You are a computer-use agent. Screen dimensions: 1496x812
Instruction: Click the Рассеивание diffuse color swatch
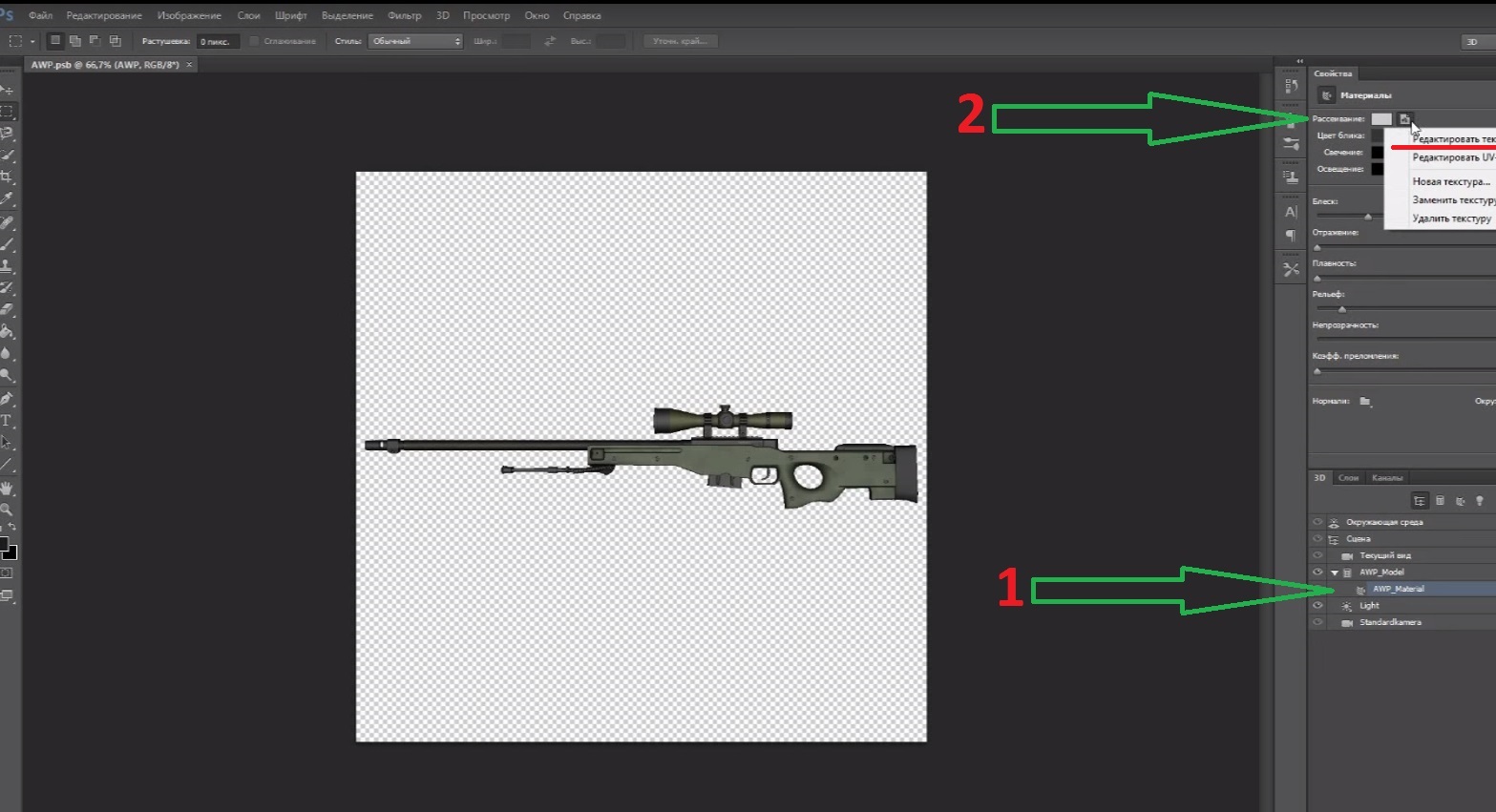click(1381, 119)
